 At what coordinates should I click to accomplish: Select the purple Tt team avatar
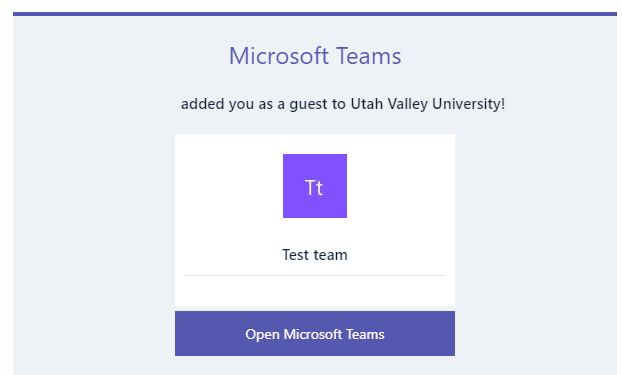(x=315, y=186)
